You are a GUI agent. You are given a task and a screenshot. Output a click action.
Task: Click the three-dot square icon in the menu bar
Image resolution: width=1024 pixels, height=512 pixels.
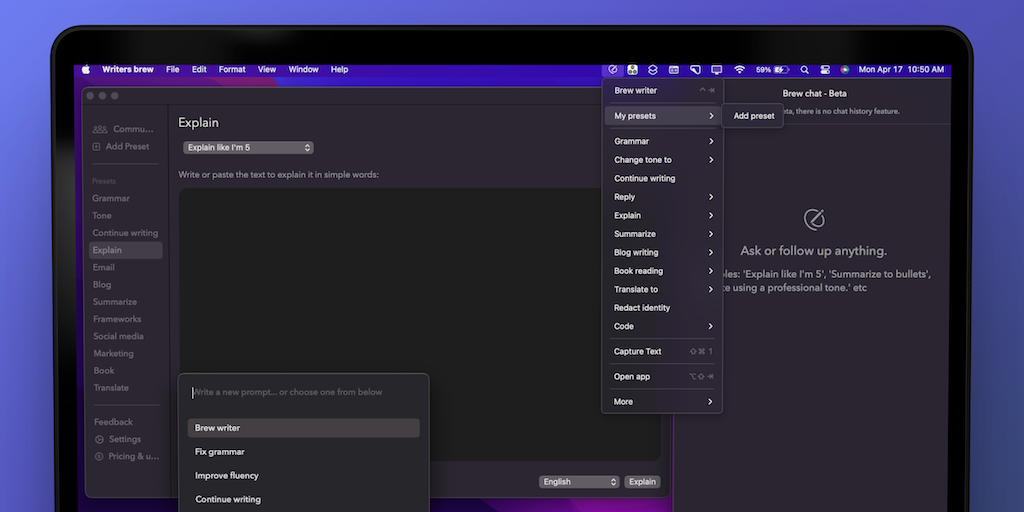click(x=632, y=69)
